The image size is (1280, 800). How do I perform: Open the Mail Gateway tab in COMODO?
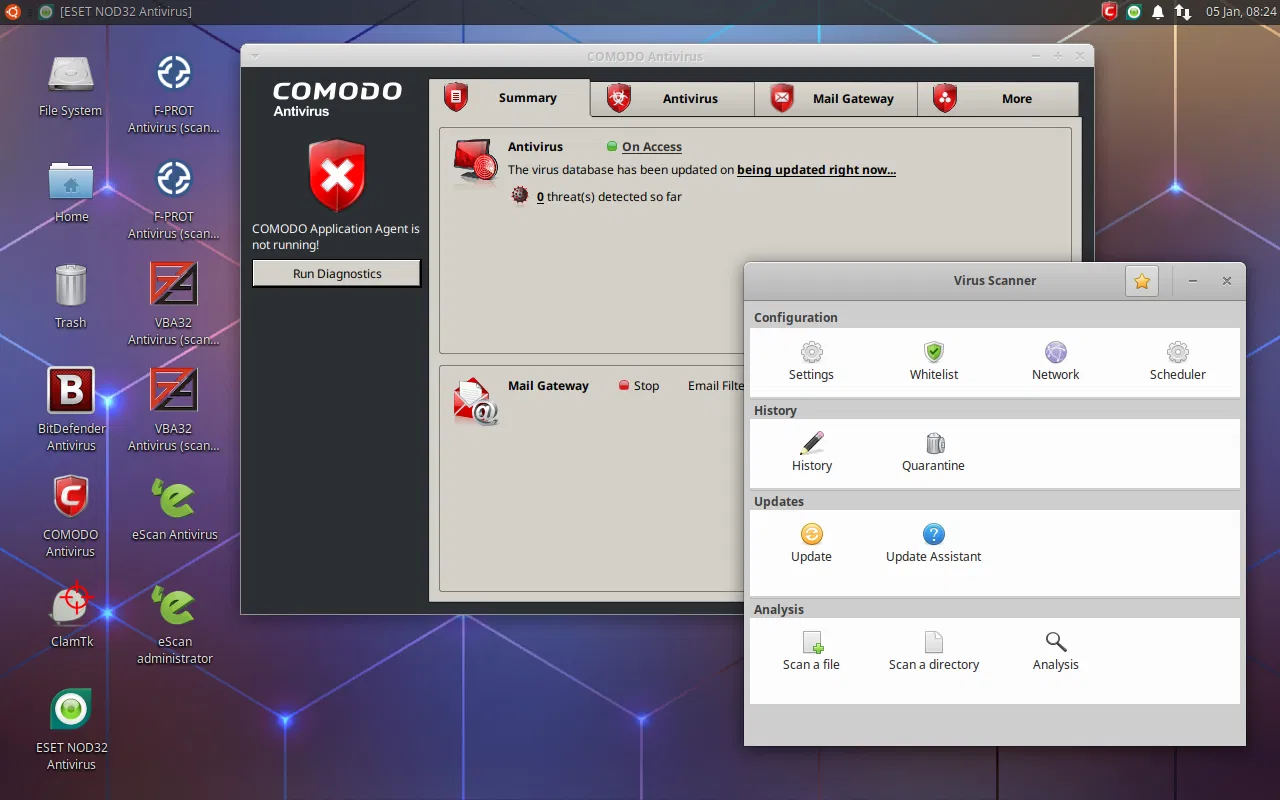tap(836, 98)
